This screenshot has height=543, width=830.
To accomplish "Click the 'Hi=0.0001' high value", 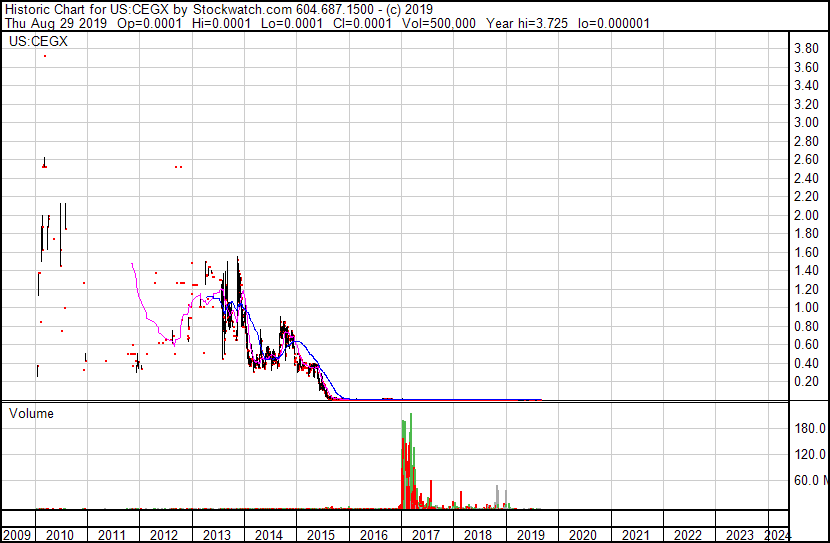I will pos(221,23).
